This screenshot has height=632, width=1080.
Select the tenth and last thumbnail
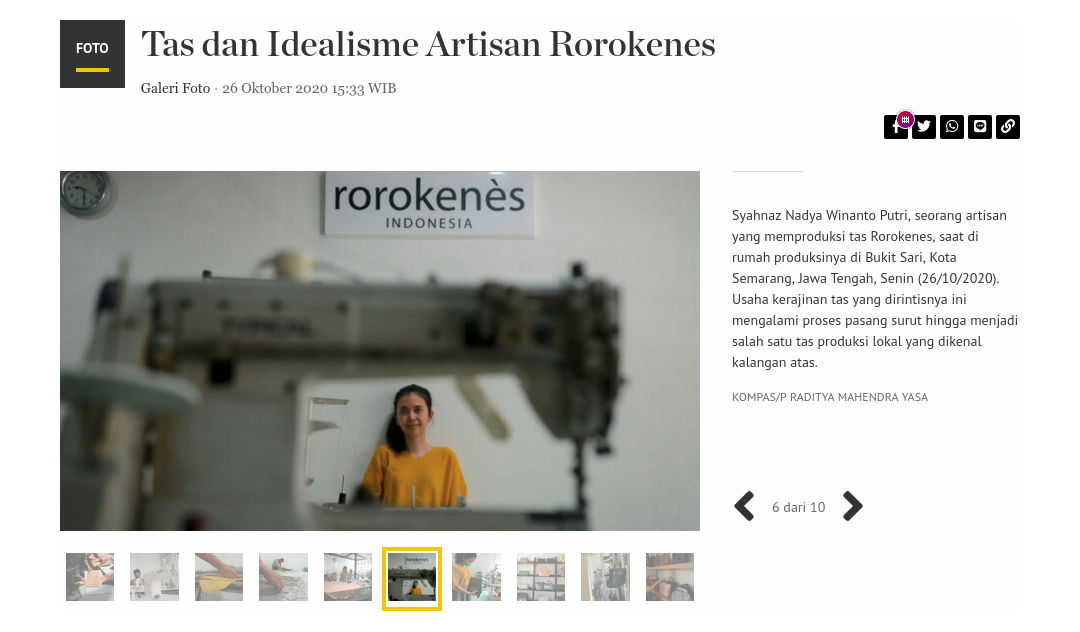coord(669,577)
